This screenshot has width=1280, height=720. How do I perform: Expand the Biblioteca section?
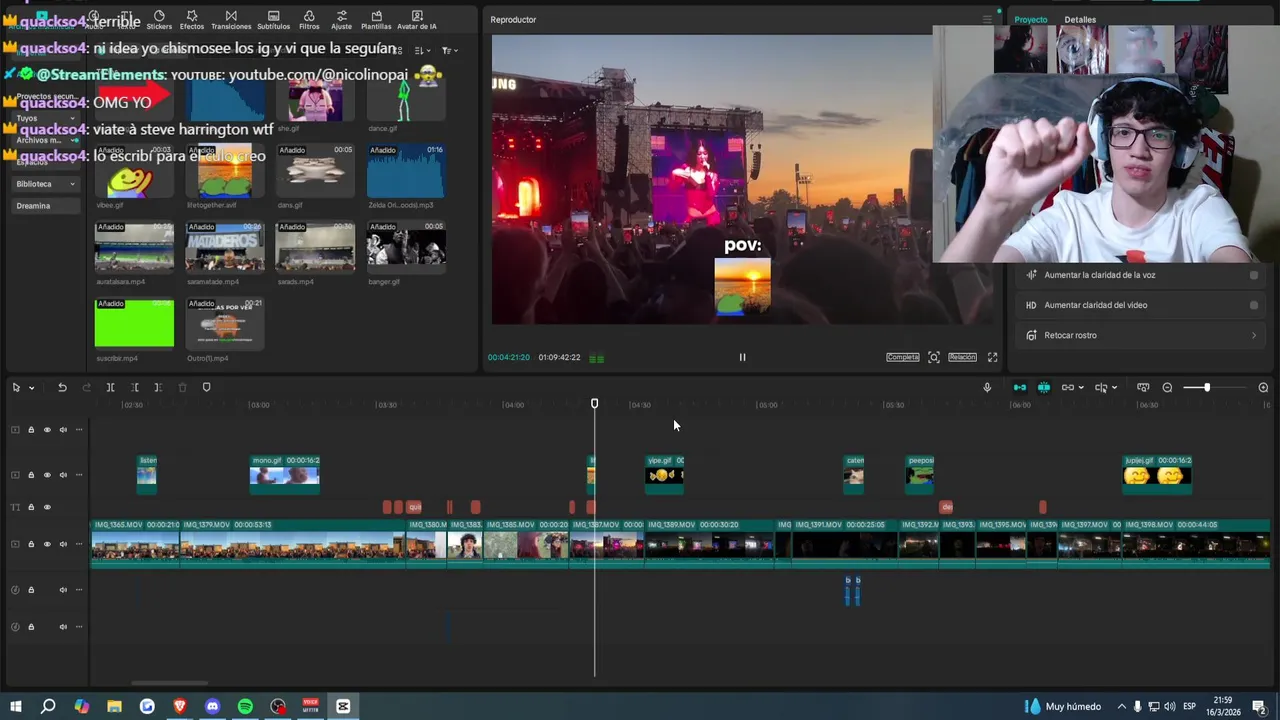46,184
